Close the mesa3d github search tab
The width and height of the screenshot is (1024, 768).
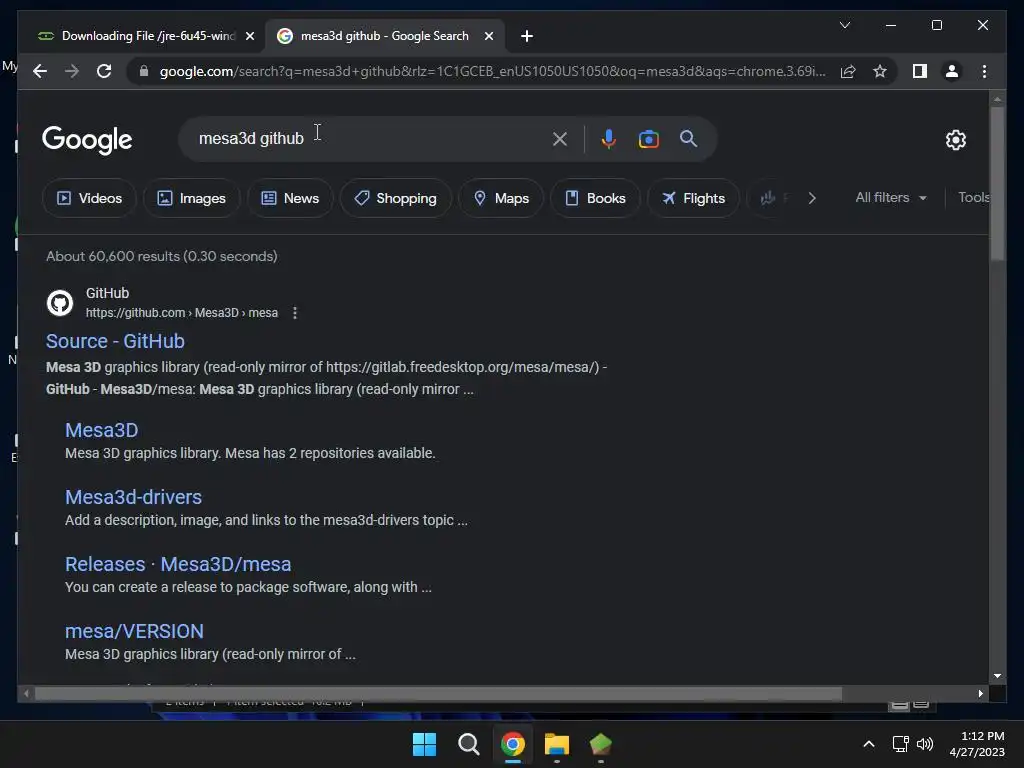point(488,36)
